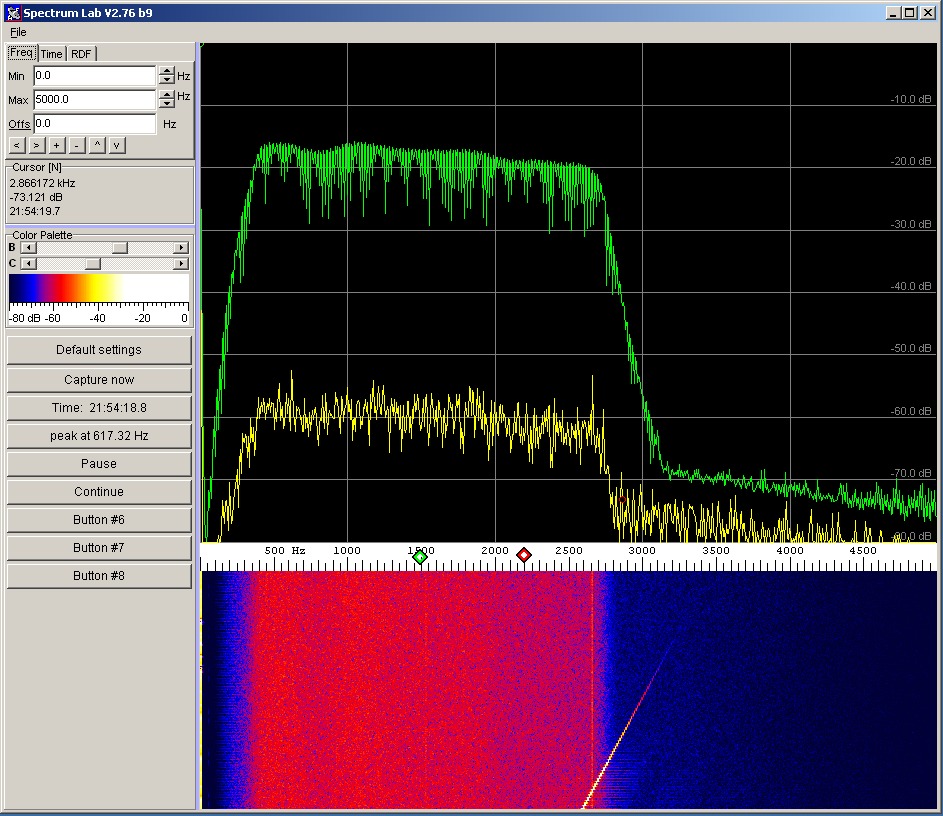Click the 'v' down arrow button
This screenshot has height=816, width=943.
point(117,145)
